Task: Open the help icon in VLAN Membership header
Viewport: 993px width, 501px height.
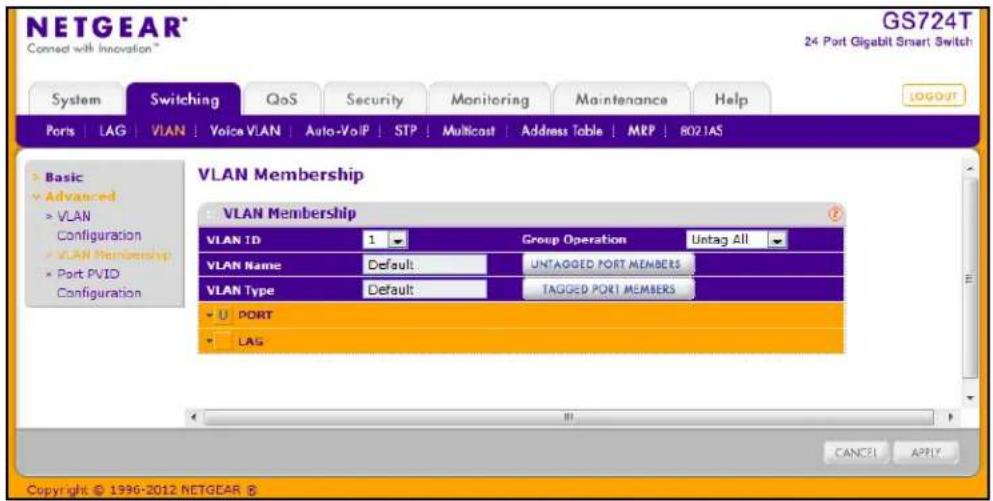Action: coord(835,215)
